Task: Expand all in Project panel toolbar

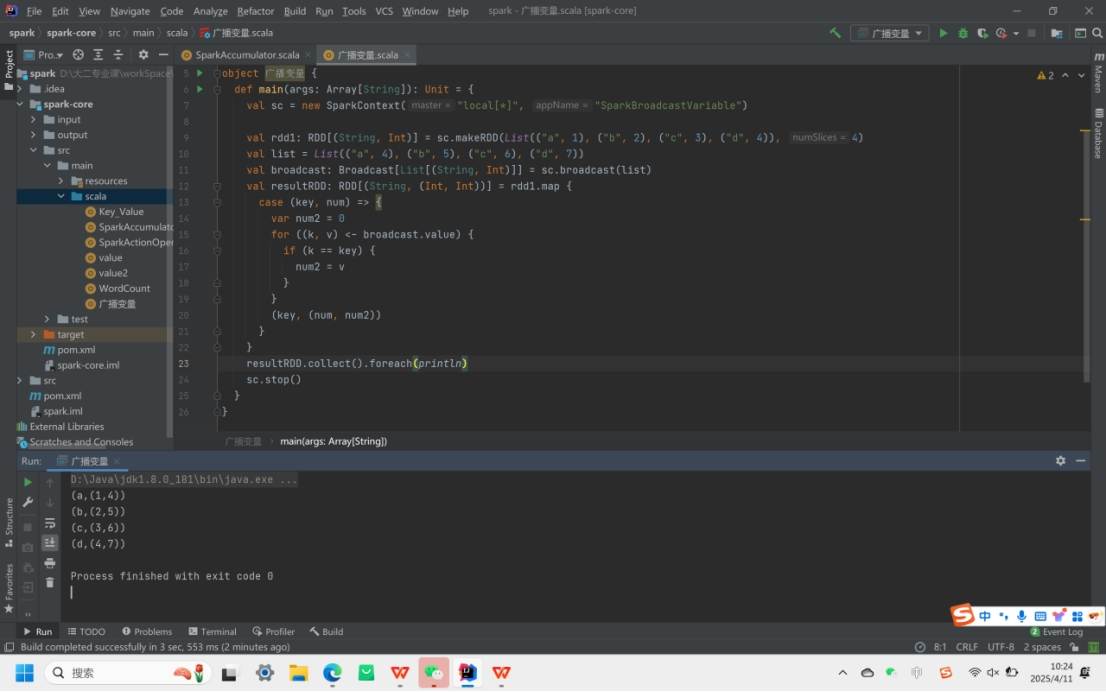Action: pyautogui.click(x=98, y=54)
